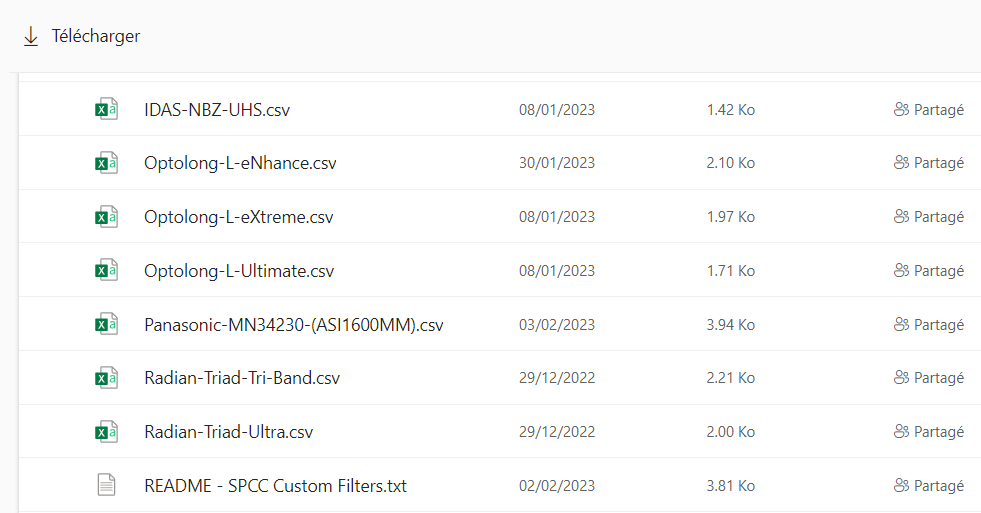
Task: Open the Optolong-L-eXtreme.csv file
Action: 238,217
